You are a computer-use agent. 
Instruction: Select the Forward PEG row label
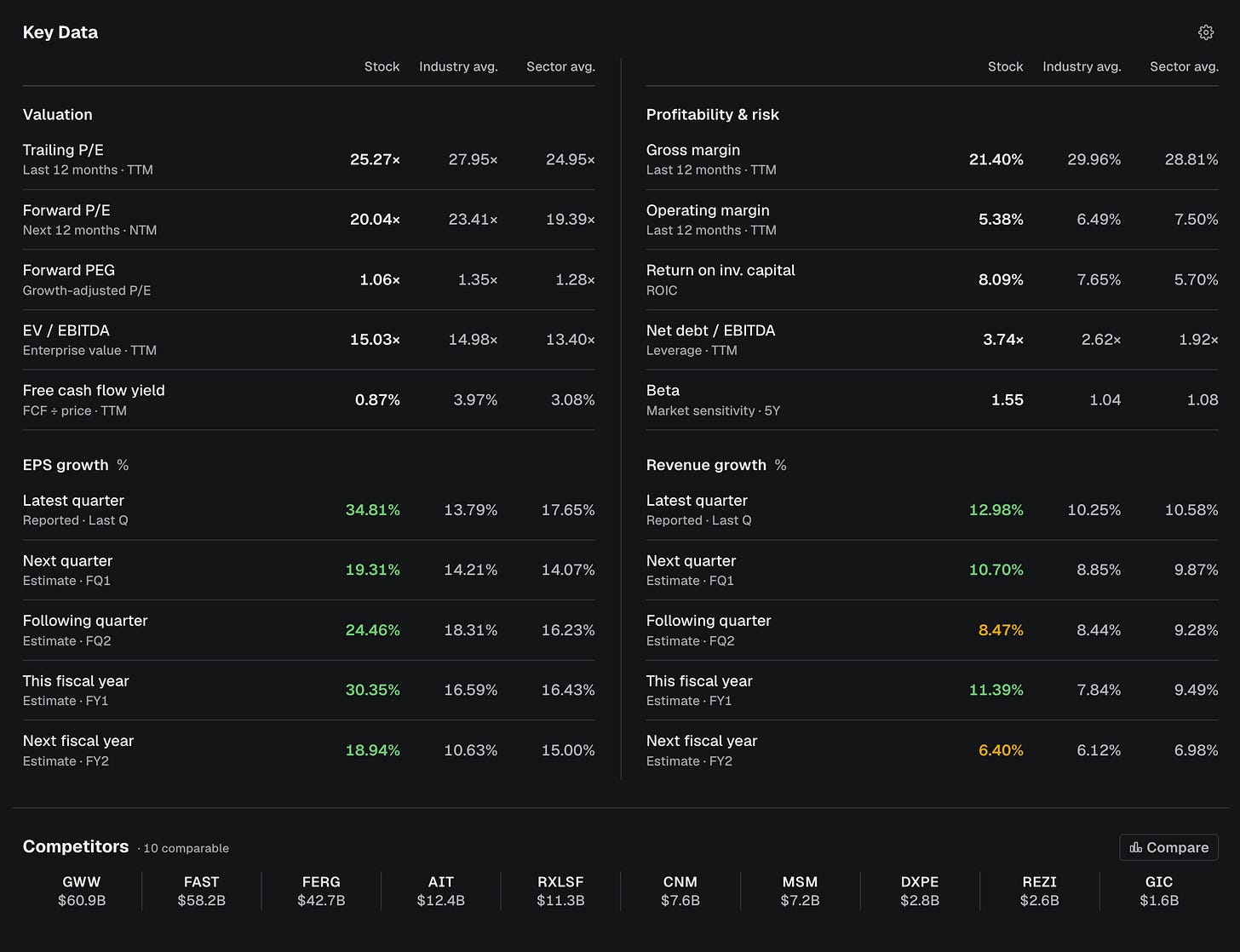69,270
